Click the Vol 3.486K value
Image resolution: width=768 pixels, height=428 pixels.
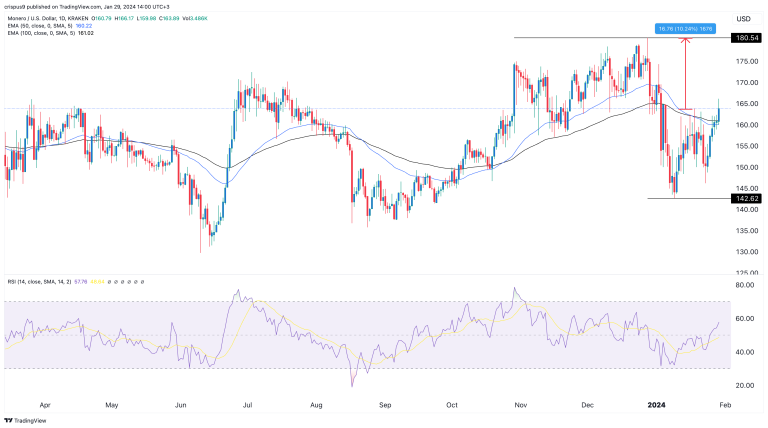click(196, 19)
